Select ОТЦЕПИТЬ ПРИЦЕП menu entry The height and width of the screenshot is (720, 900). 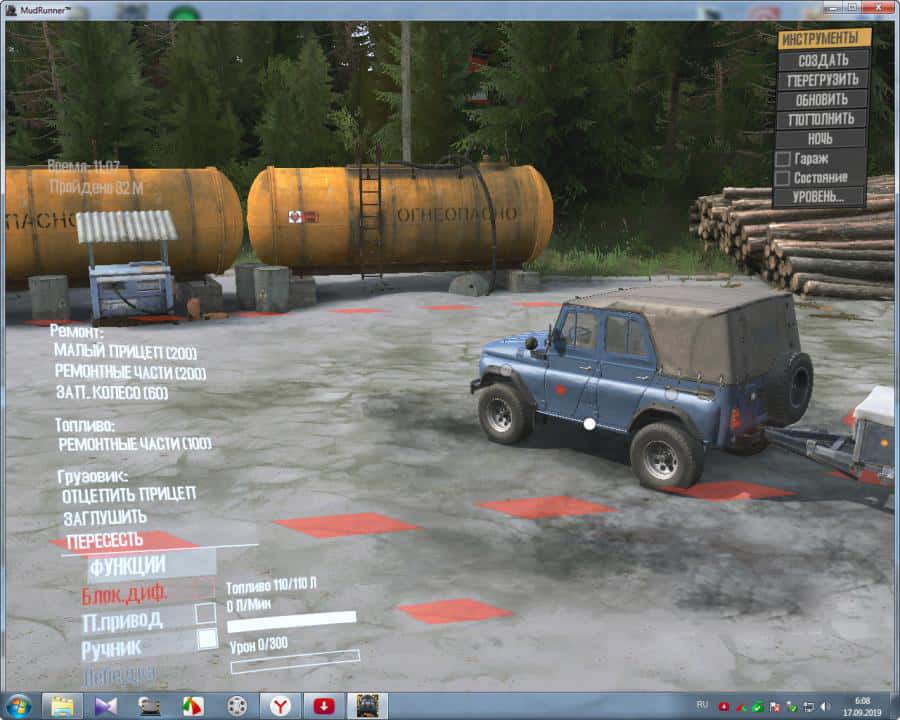(x=129, y=494)
